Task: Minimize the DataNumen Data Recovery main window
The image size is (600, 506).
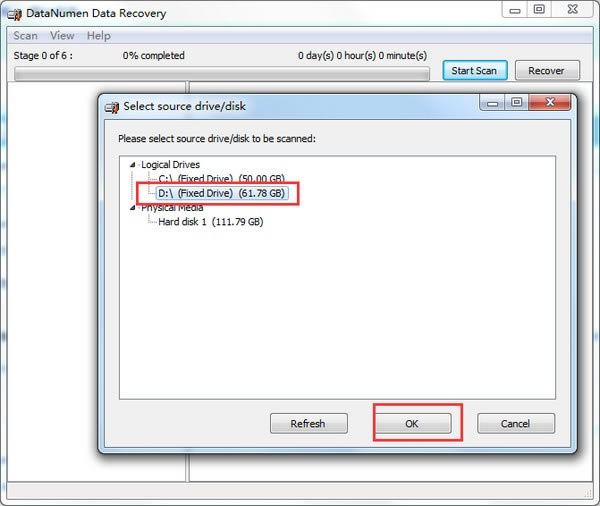Action: pos(515,9)
